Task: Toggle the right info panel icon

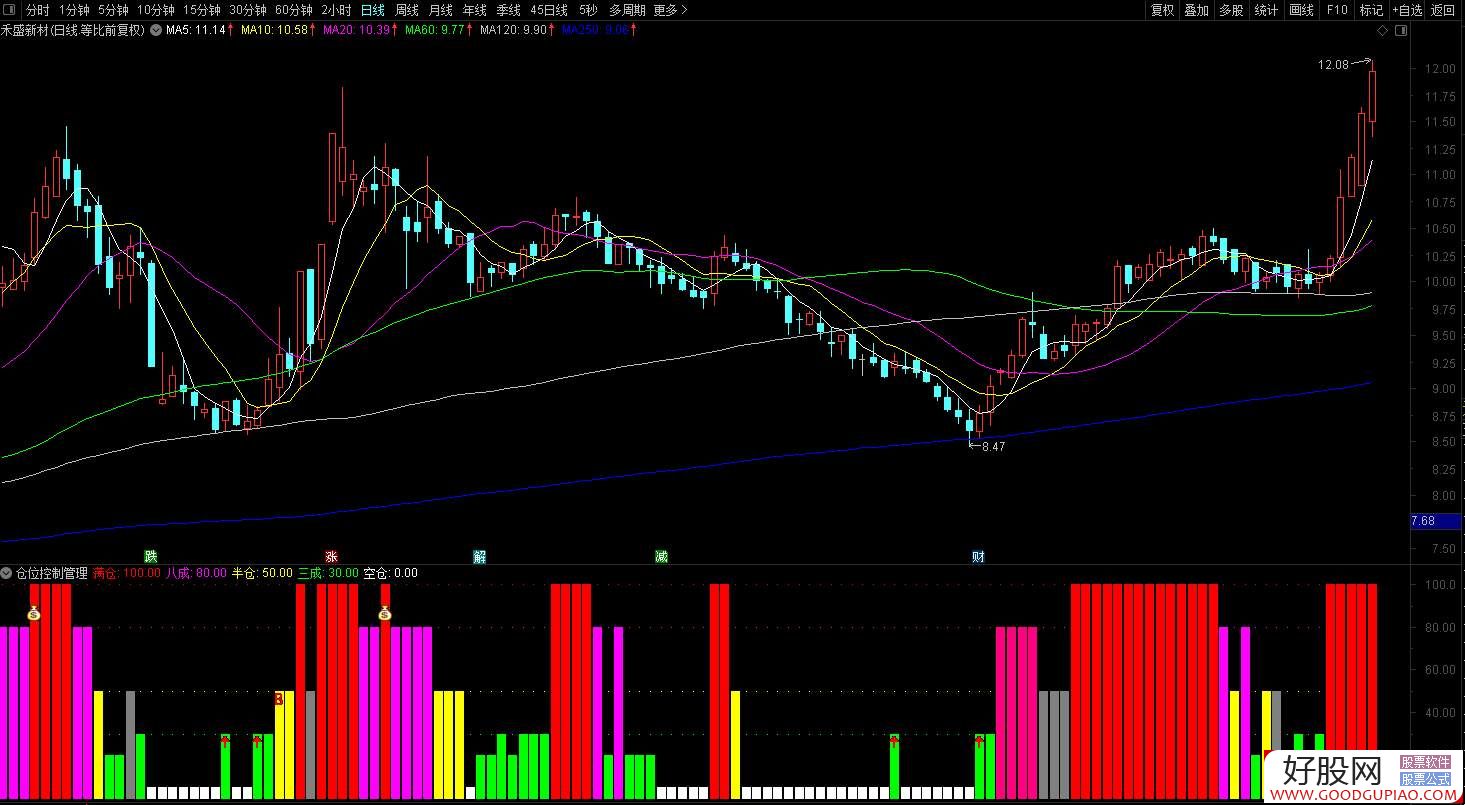Action: [x=1400, y=31]
